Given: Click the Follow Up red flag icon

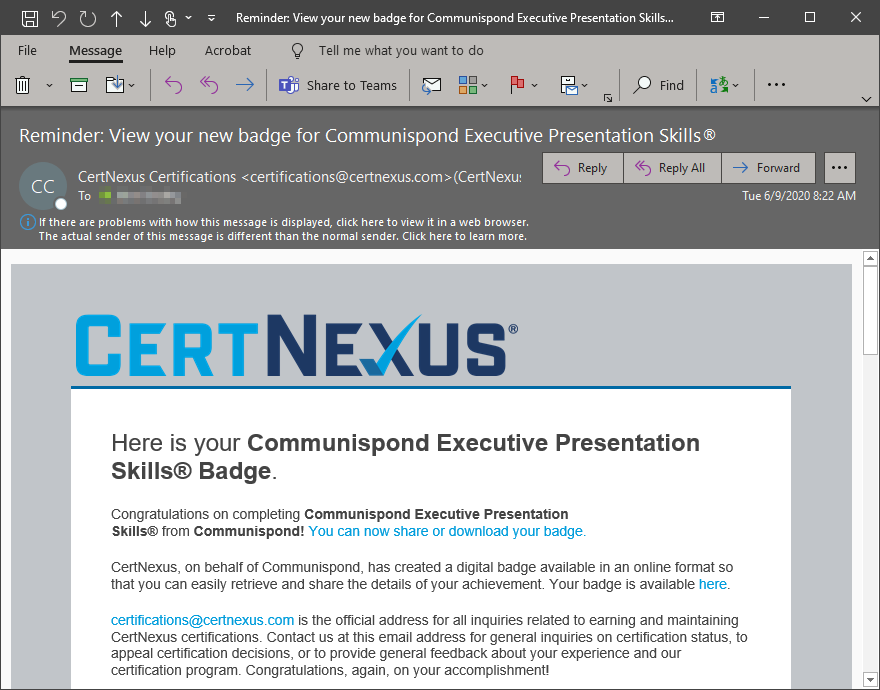Looking at the screenshot, I should click(517, 85).
